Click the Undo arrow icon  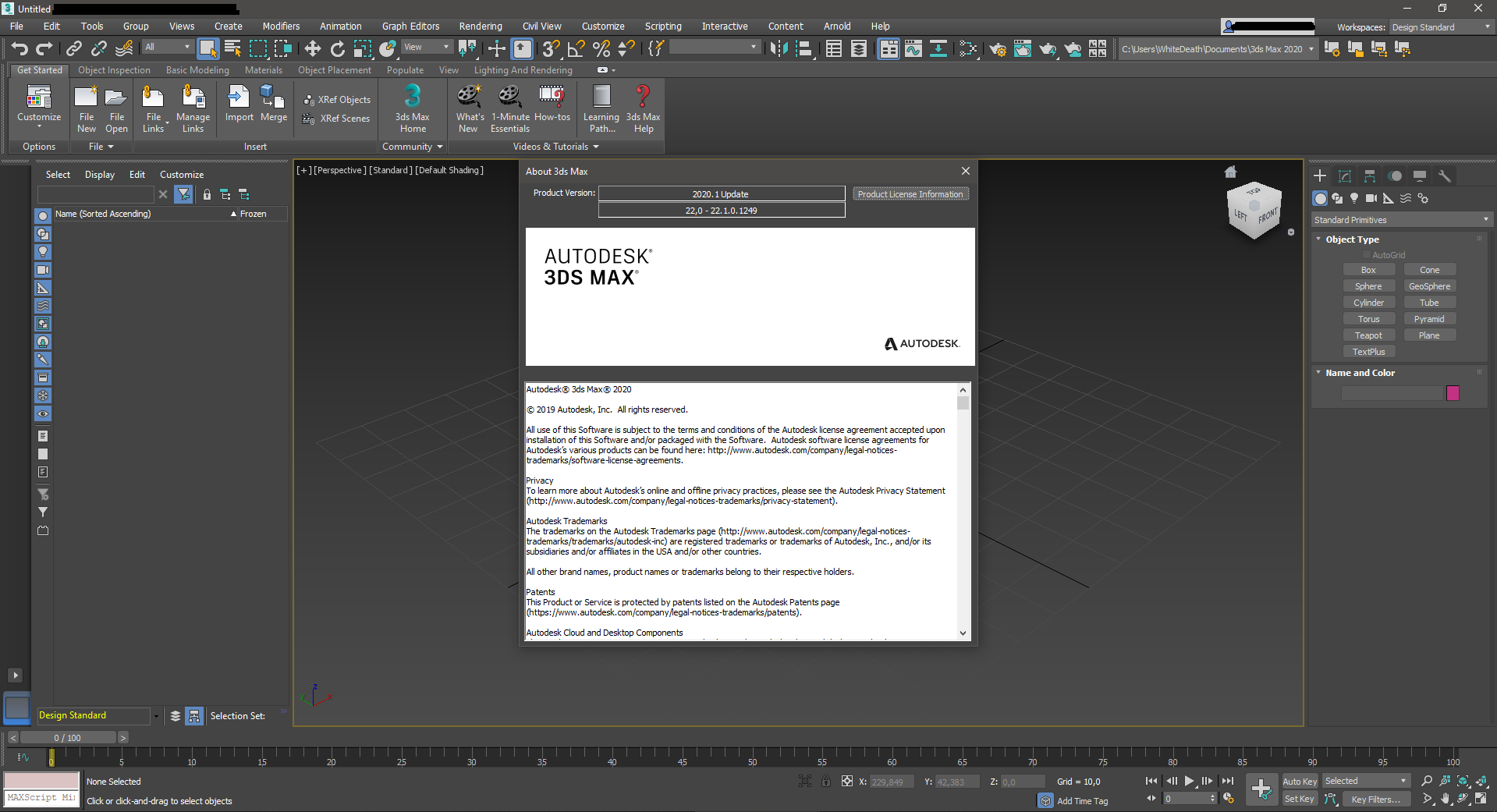(20, 48)
